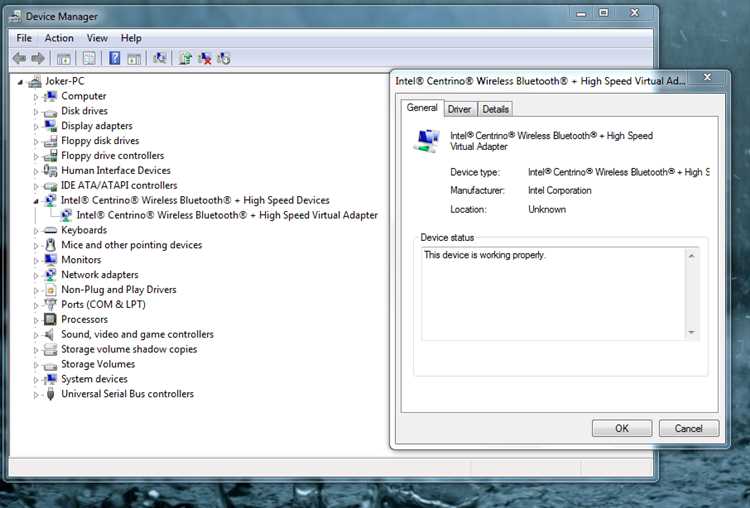Click the Display adapters icon
The height and width of the screenshot is (508, 750).
pos(50,126)
